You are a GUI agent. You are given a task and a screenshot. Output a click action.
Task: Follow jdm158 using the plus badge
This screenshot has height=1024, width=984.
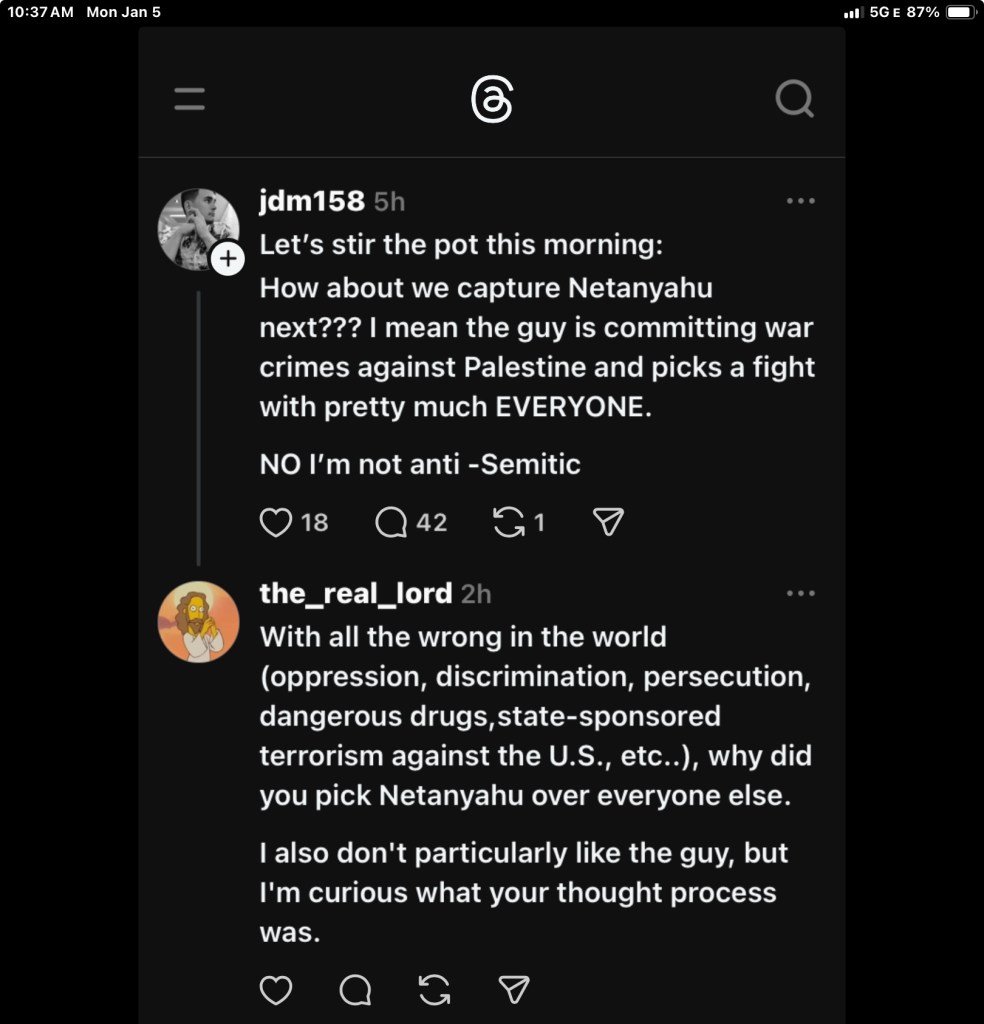pos(228,259)
